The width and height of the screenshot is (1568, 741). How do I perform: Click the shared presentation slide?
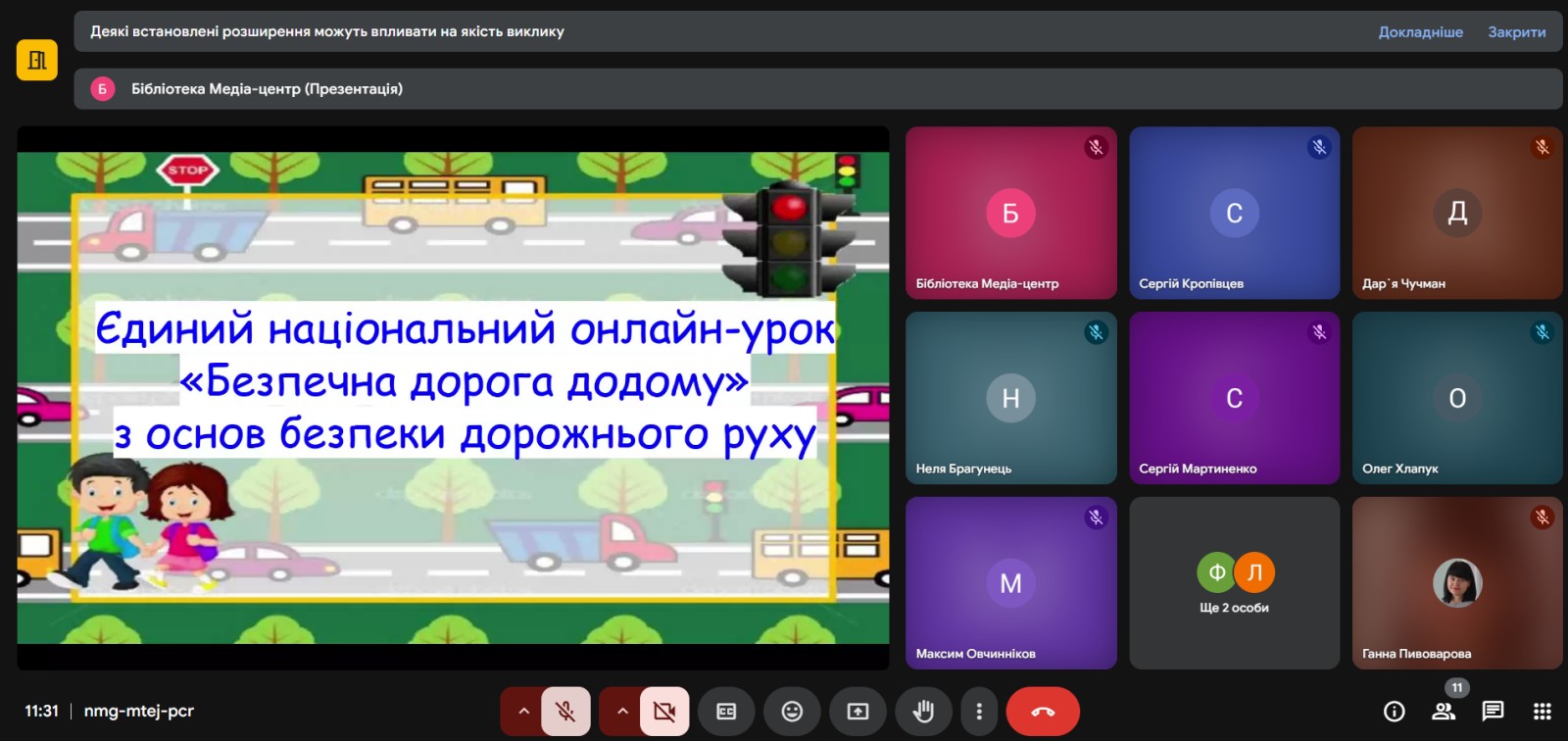coord(453,398)
